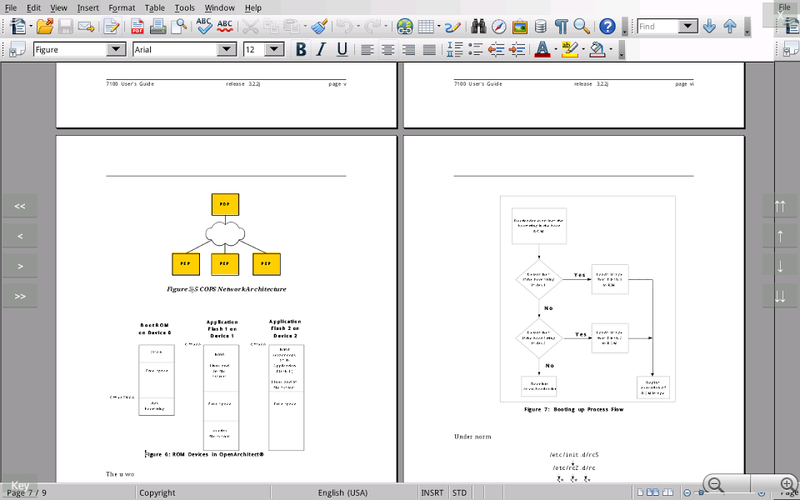
Task: Open Find field dropdown arrow
Action: click(x=688, y=26)
